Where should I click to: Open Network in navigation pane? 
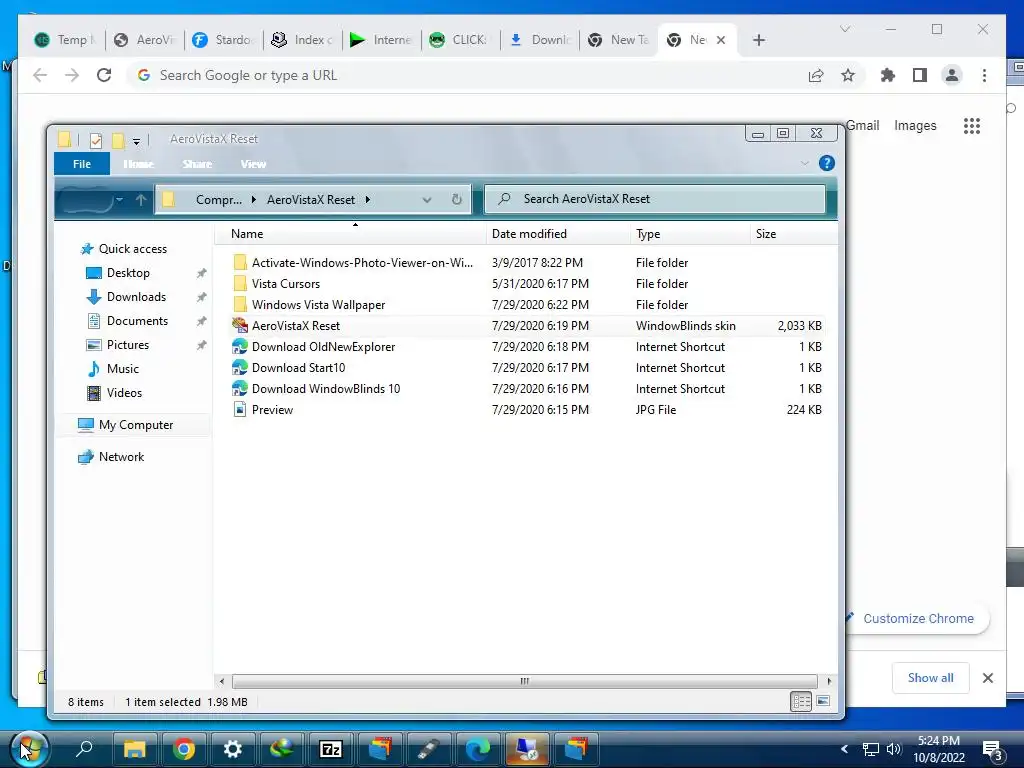coord(121,456)
